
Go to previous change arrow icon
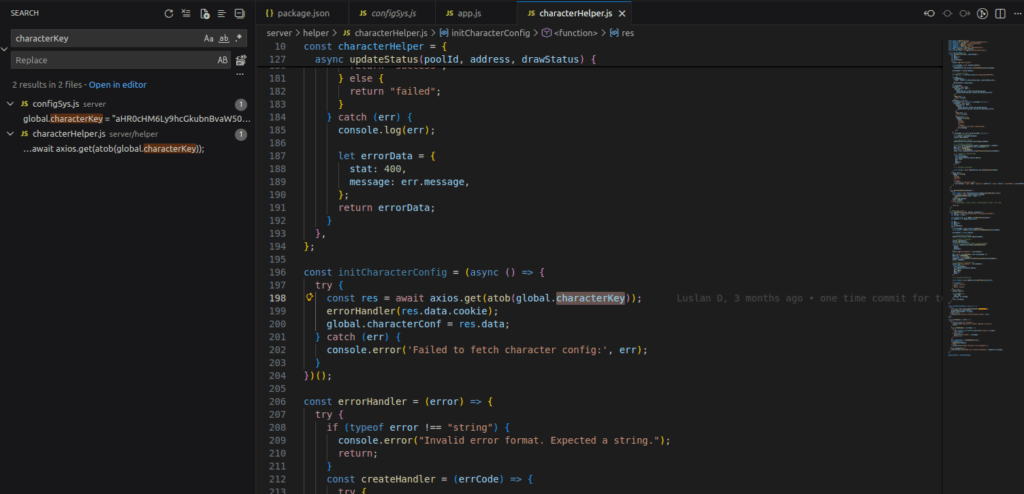click(929, 14)
